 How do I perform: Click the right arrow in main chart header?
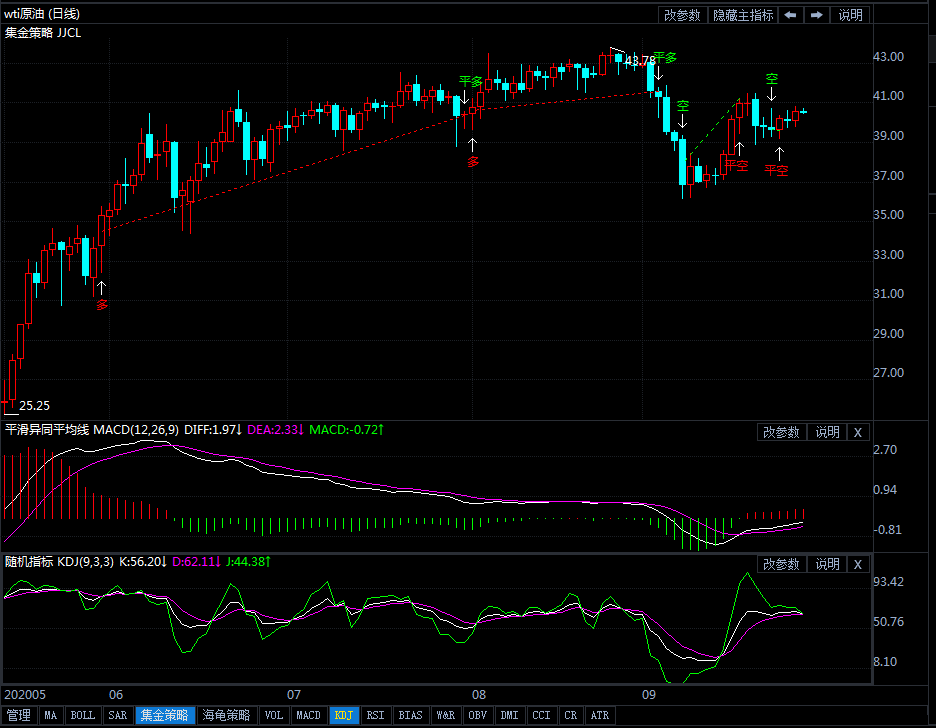coord(817,15)
